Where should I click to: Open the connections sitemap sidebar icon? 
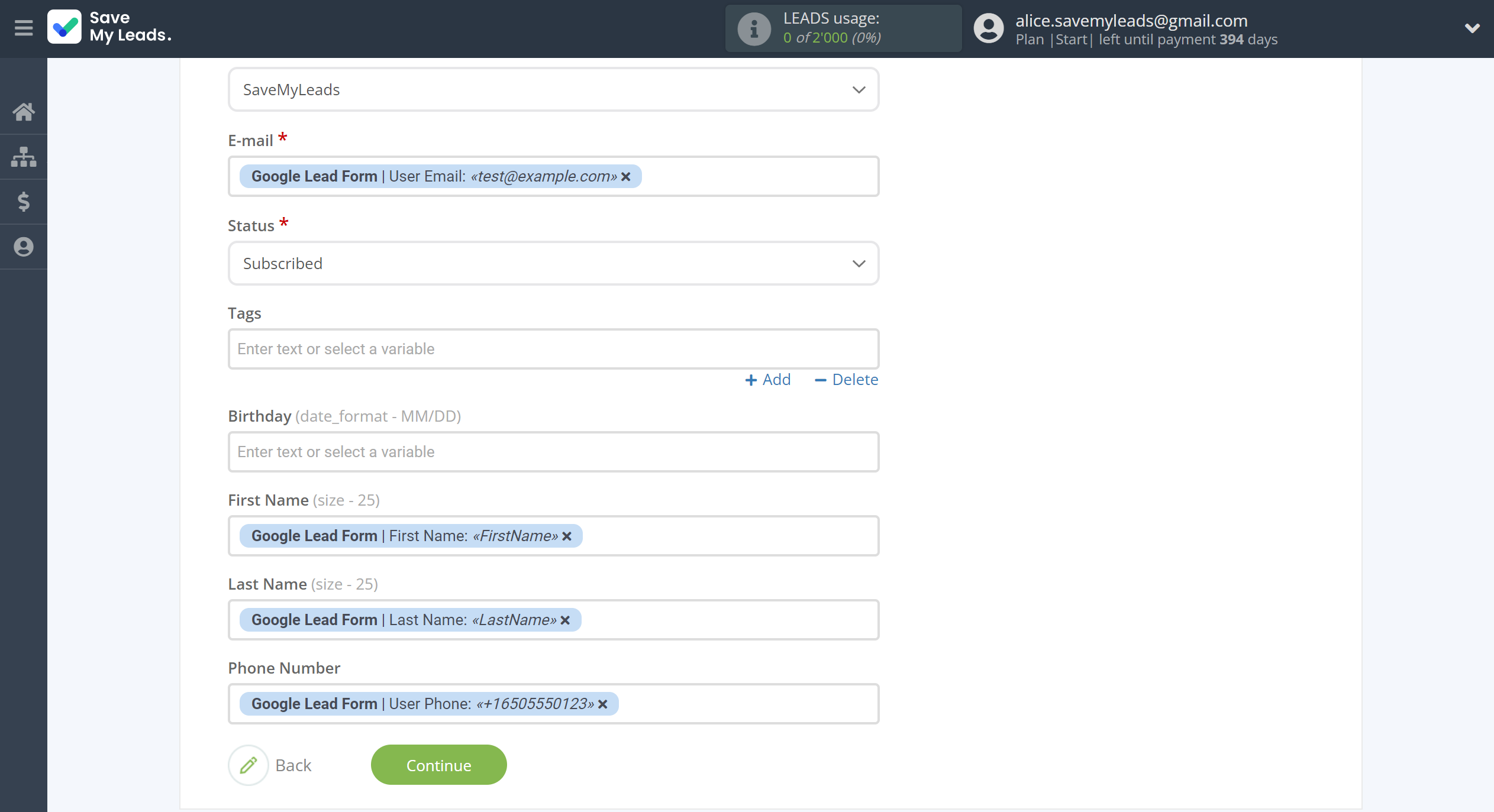coord(24,157)
